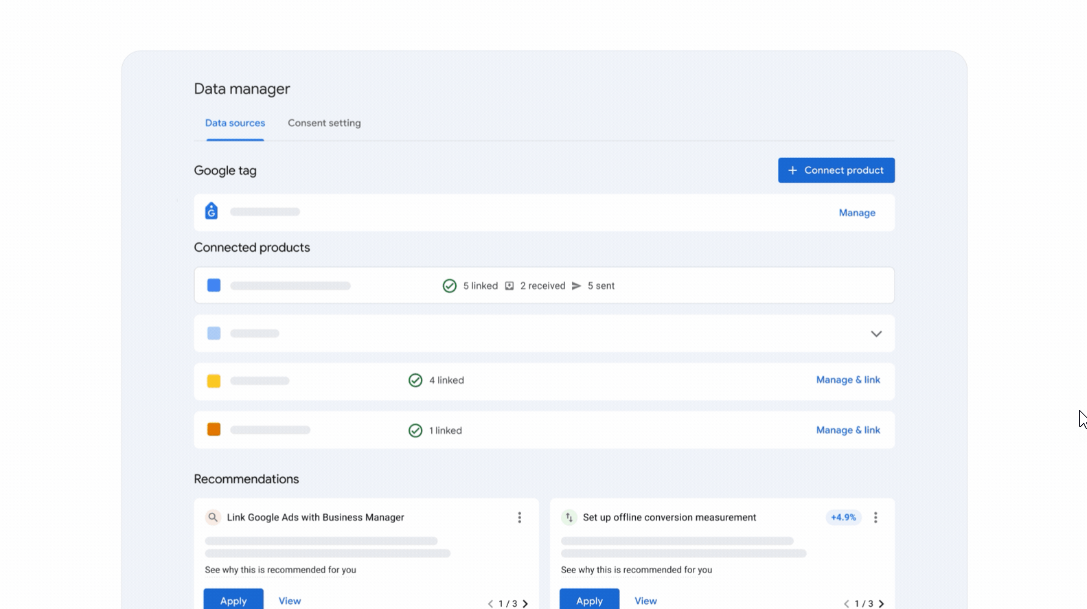1087x609 pixels.
Task: Click the search icon on Link Google Ads card
Action: (x=212, y=518)
